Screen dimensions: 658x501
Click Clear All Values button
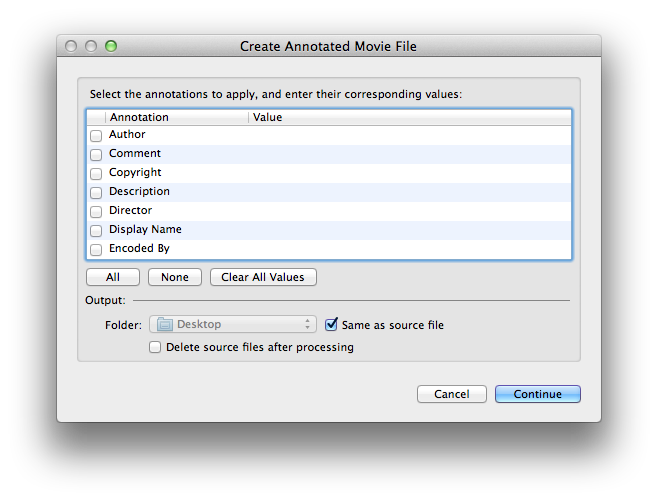[x=263, y=277]
